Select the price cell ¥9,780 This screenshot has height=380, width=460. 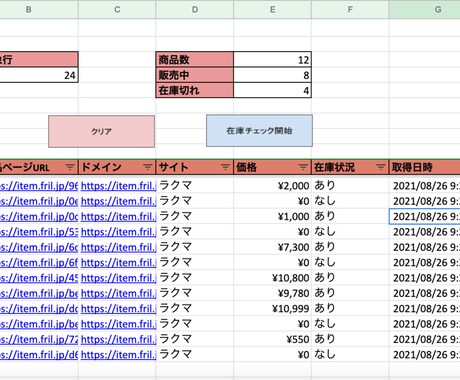pyautogui.click(x=272, y=293)
